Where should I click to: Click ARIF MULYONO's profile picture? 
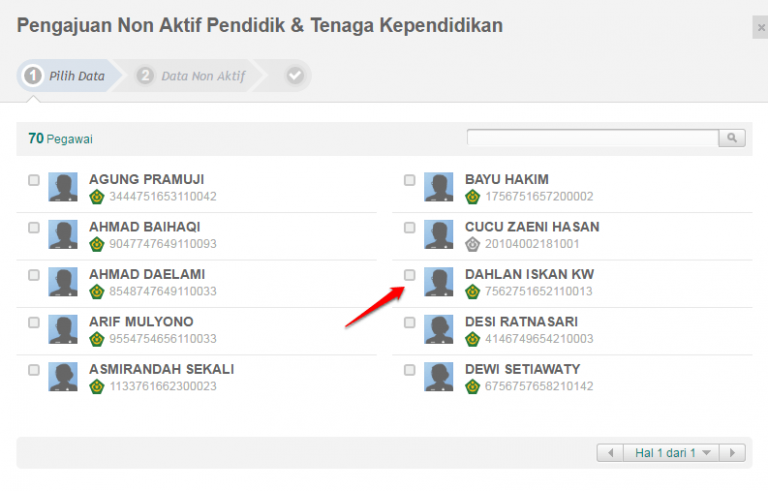click(63, 329)
